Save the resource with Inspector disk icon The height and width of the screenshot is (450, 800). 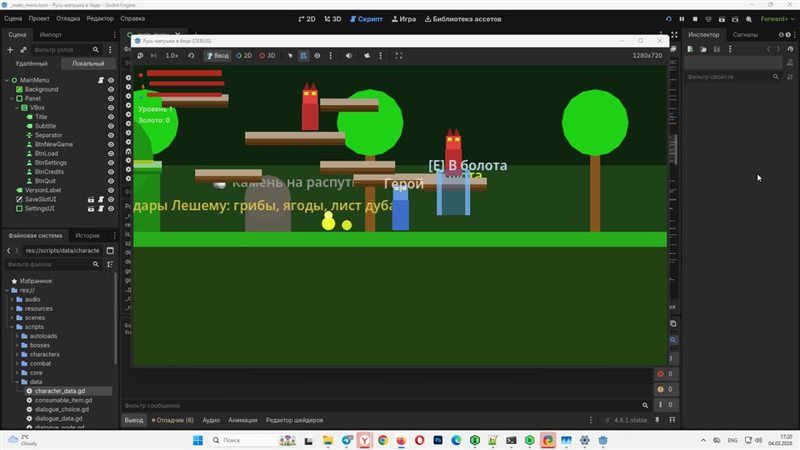tap(717, 49)
